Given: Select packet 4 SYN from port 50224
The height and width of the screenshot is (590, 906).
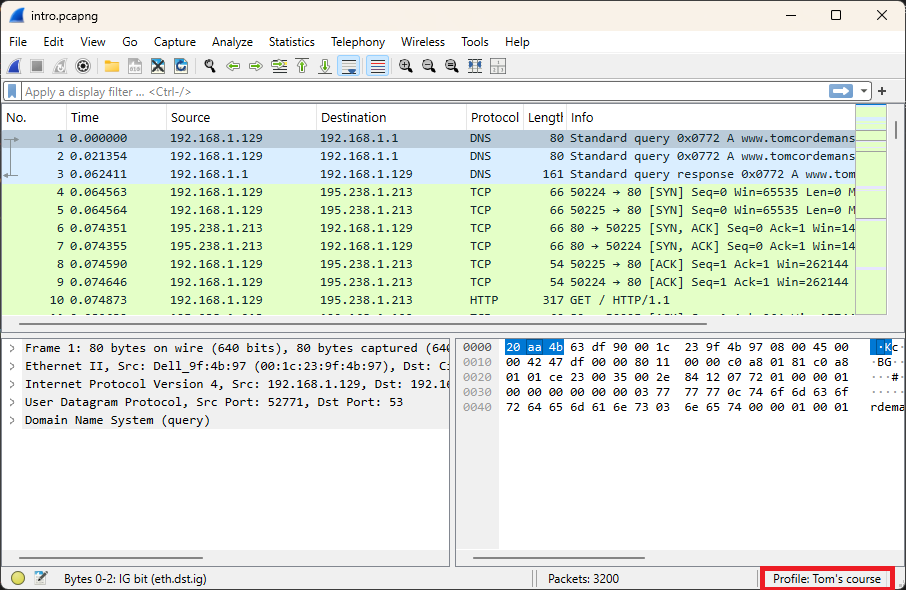Looking at the screenshot, I should click(x=428, y=192).
